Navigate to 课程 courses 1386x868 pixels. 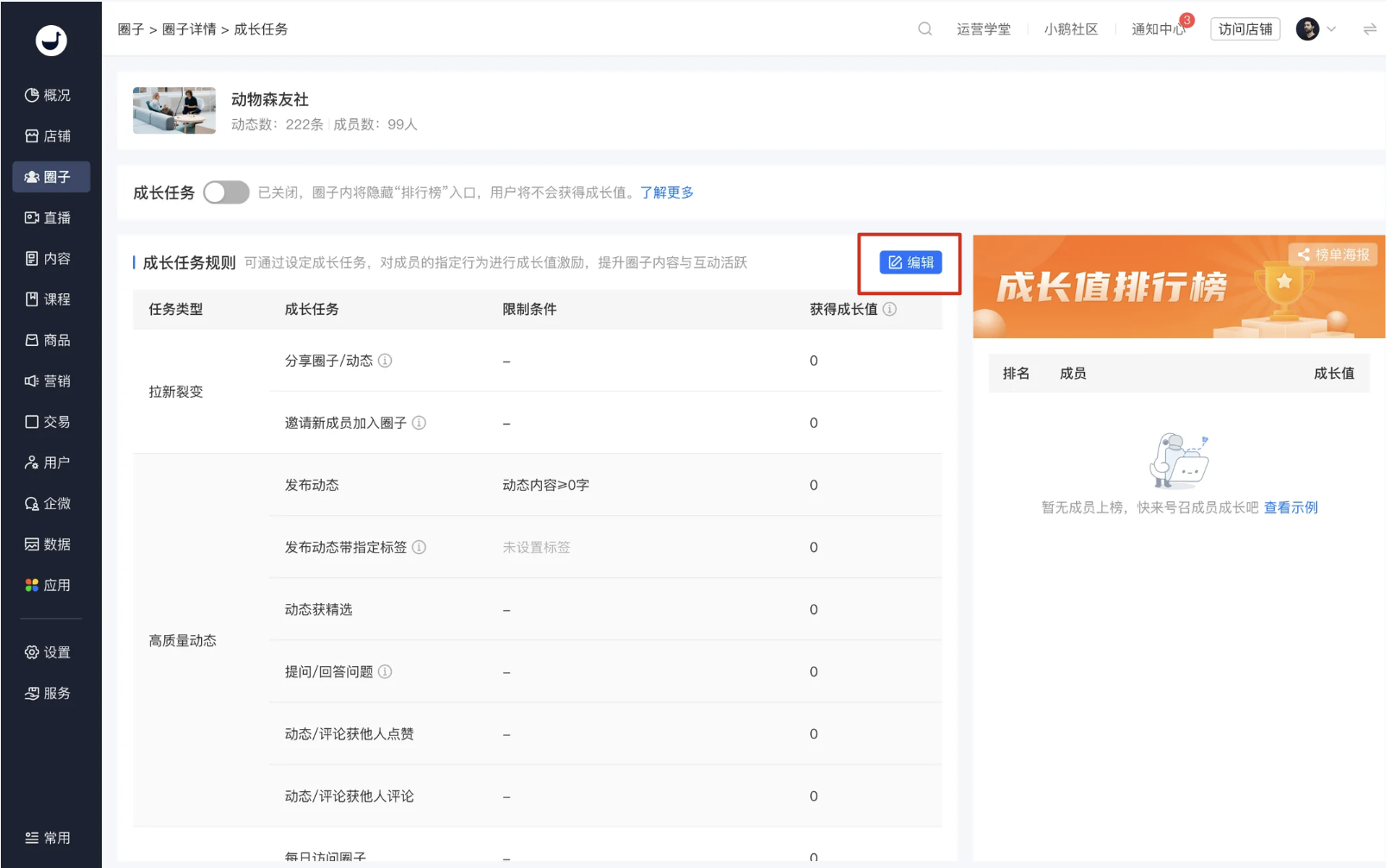[48, 299]
